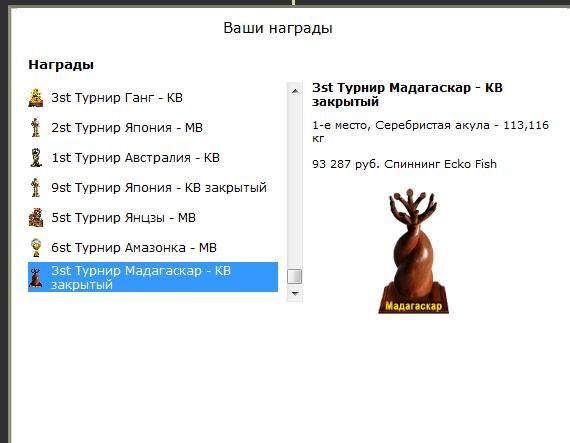Click the awards list scroll-up arrow

(295, 90)
